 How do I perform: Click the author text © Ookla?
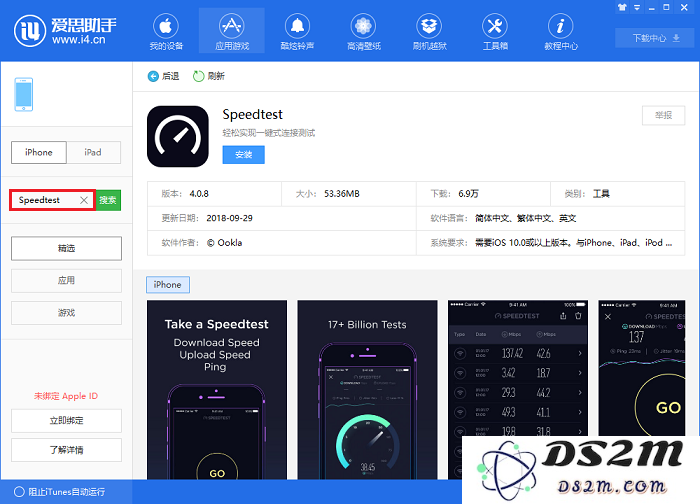click(224, 243)
